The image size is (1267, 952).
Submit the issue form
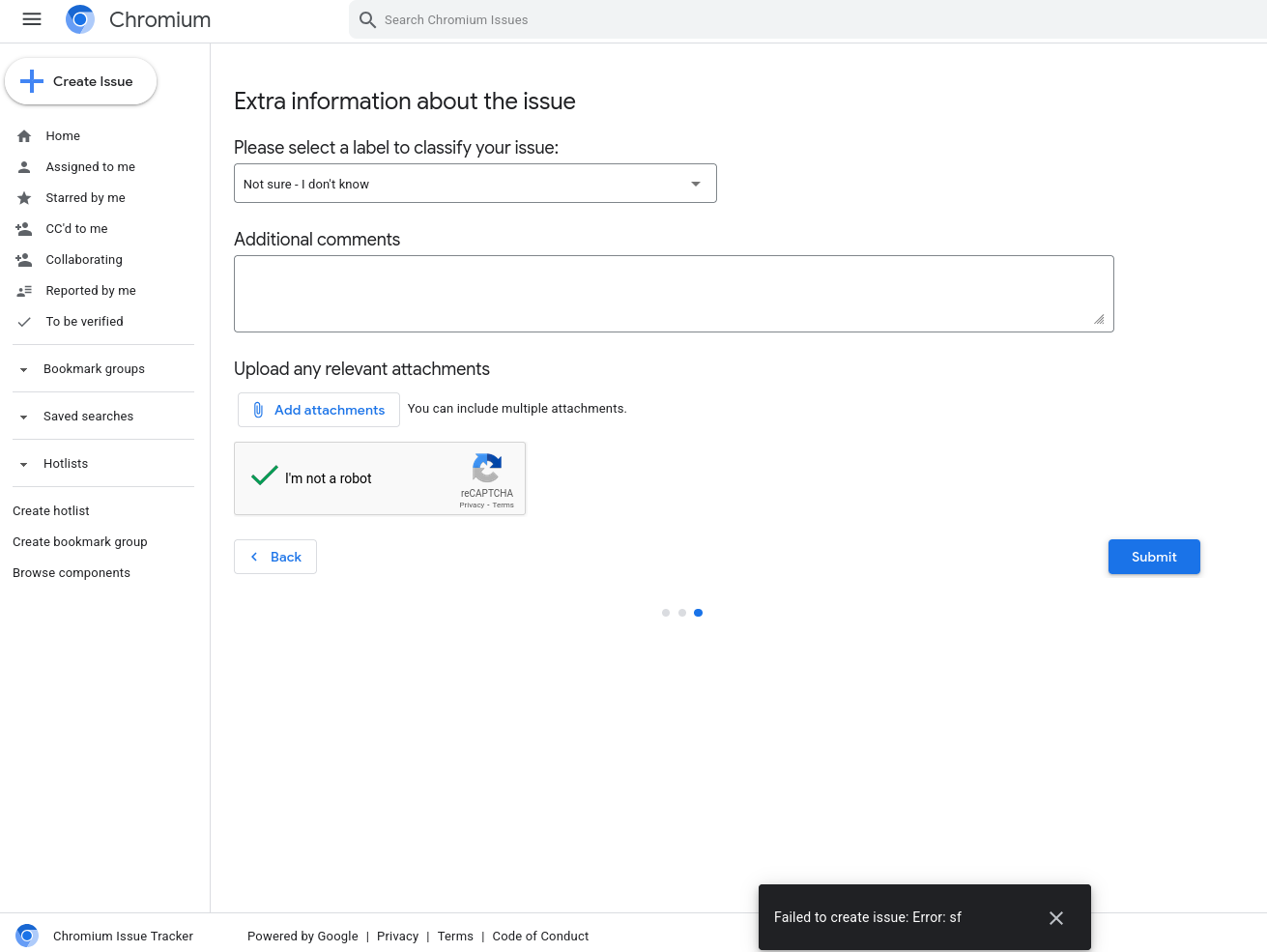tap(1154, 557)
